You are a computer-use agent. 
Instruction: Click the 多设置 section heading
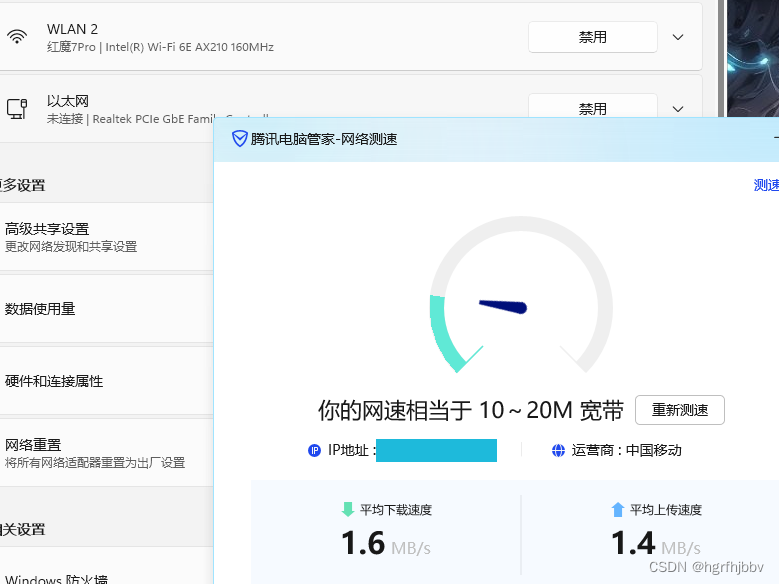(x=23, y=185)
